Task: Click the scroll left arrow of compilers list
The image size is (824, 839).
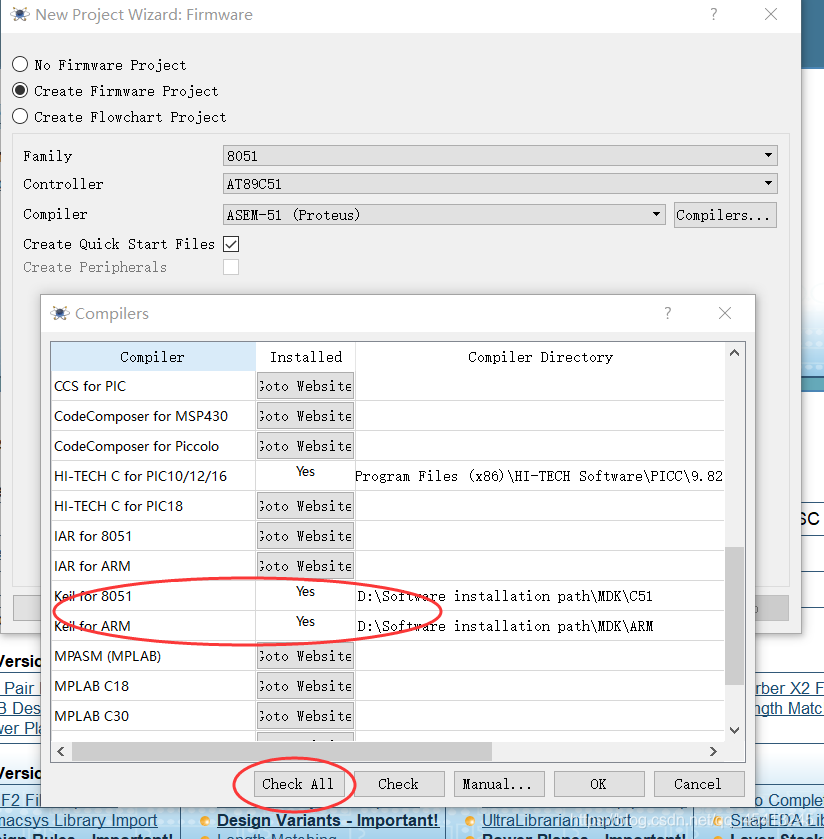Action: point(60,751)
